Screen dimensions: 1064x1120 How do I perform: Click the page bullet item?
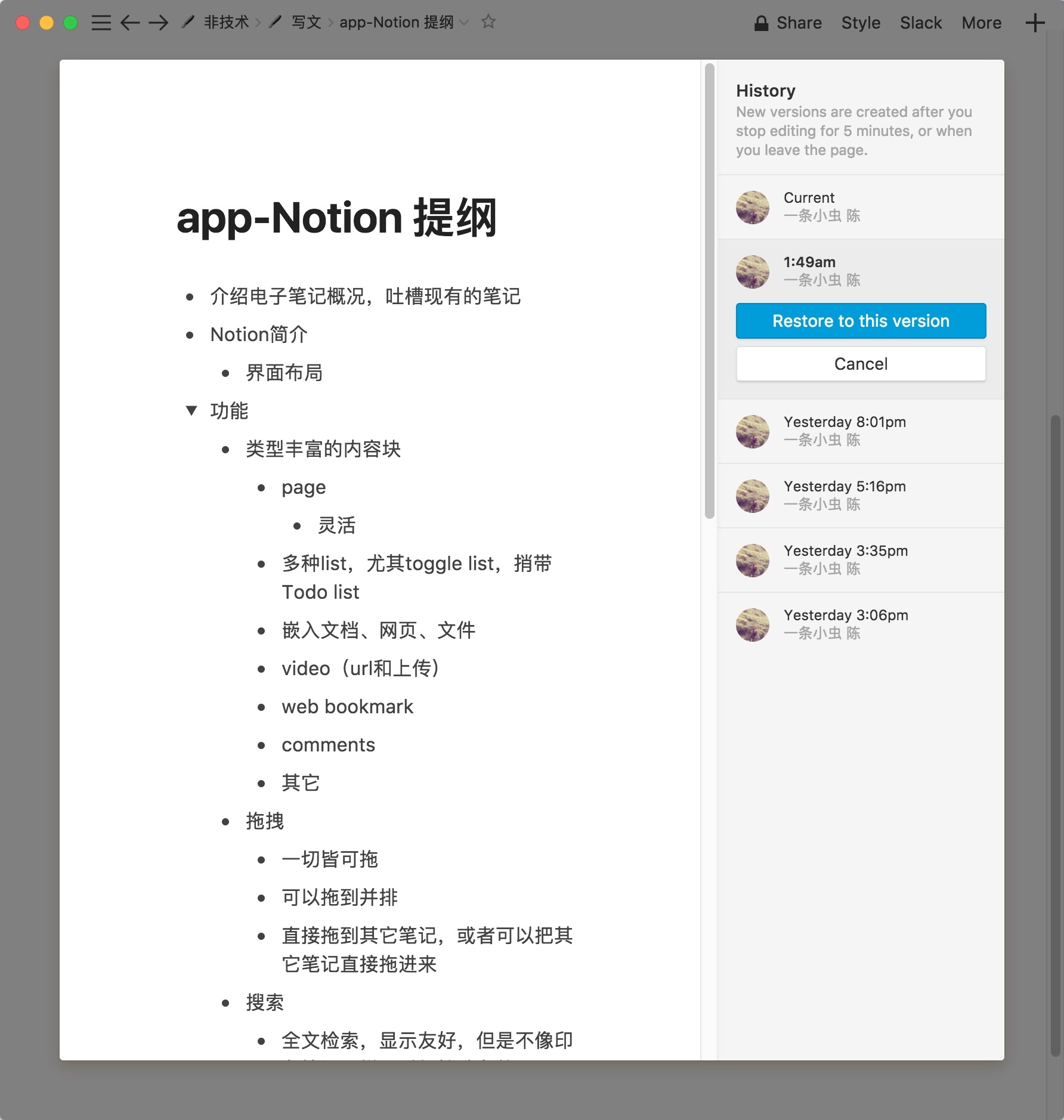point(304,487)
